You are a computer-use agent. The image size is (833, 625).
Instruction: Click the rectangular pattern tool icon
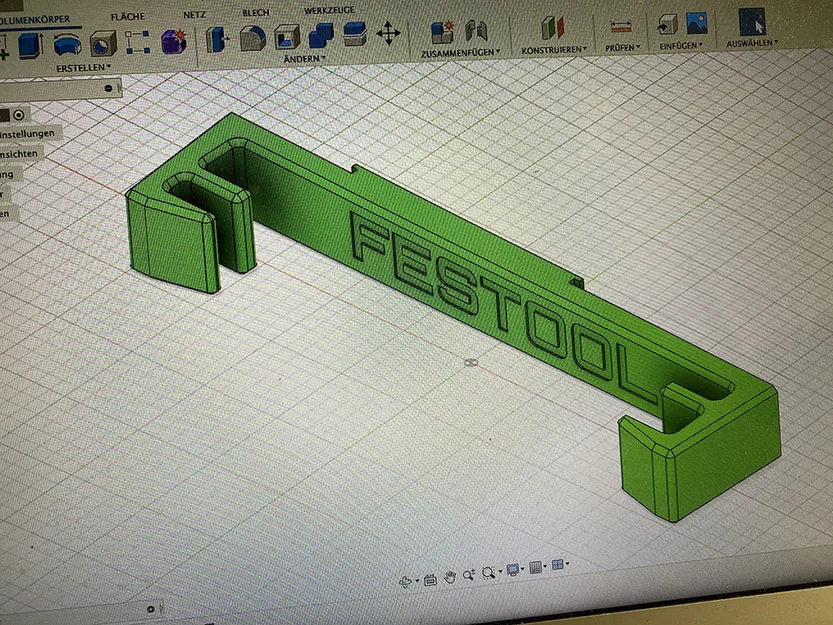click(x=138, y=43)
